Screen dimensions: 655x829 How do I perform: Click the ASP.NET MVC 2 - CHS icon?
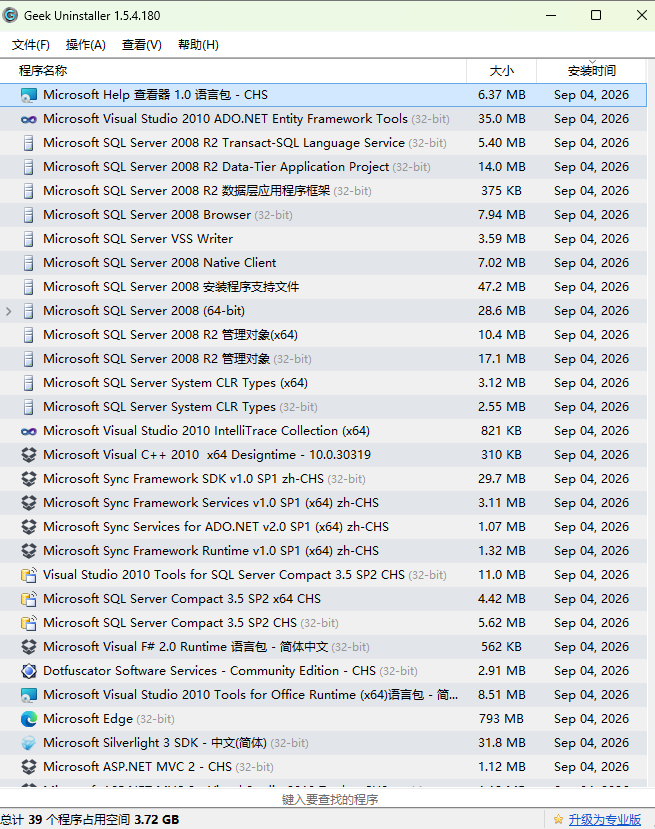coord(29,767)
